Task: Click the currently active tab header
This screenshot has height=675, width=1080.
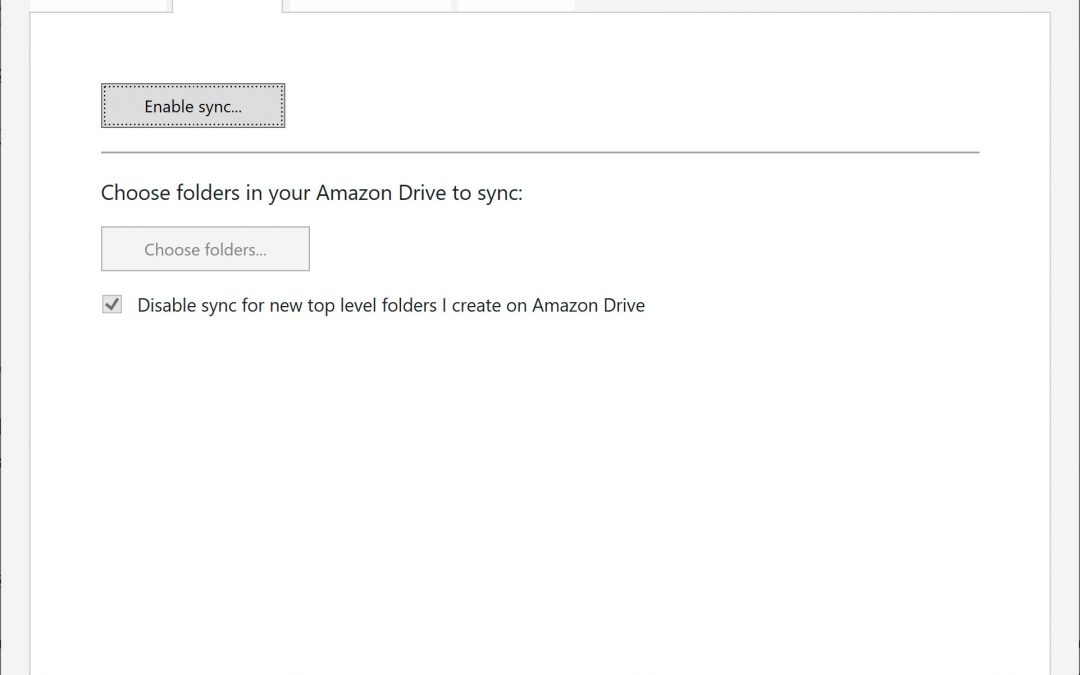Action: pyautogui.click(x=228, y=5)
